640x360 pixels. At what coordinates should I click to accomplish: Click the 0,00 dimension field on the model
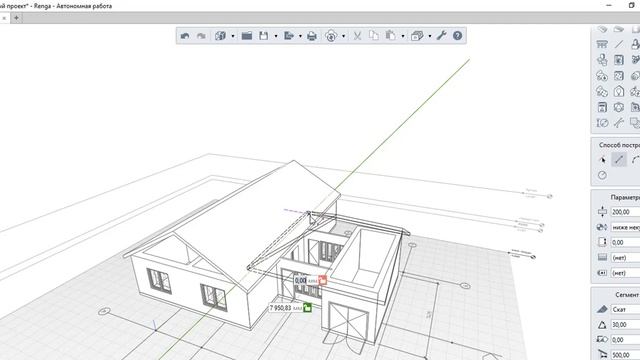[301, 280]
